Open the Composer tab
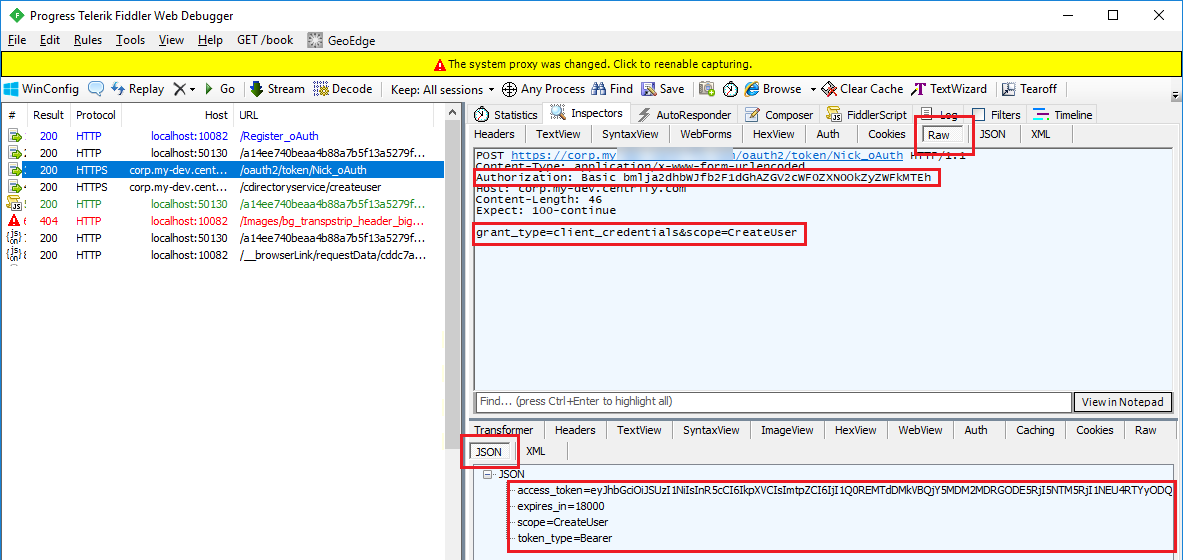Viewport: 1183px width, 560px height. 779,115
